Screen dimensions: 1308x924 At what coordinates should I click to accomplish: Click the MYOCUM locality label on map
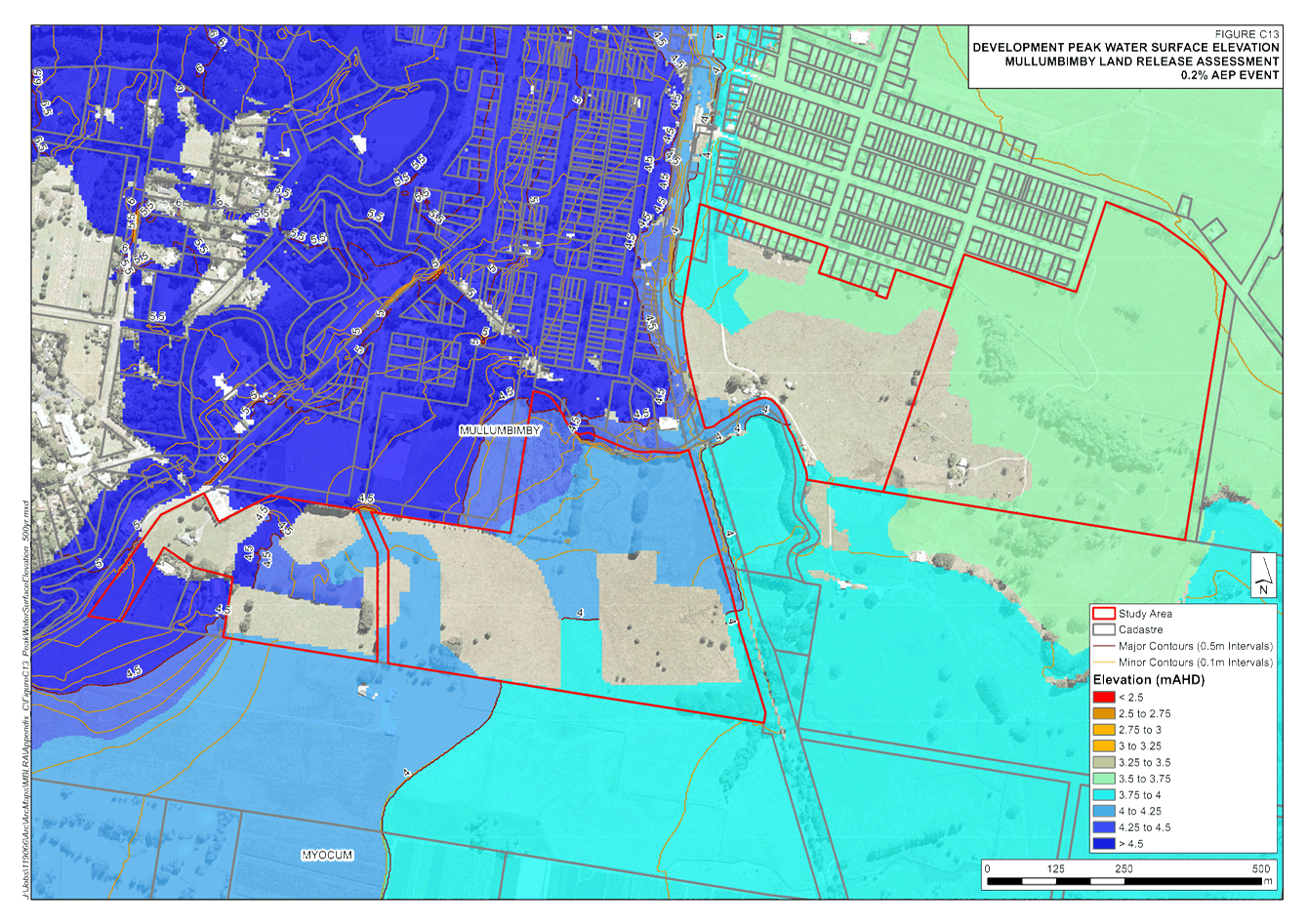327,855
